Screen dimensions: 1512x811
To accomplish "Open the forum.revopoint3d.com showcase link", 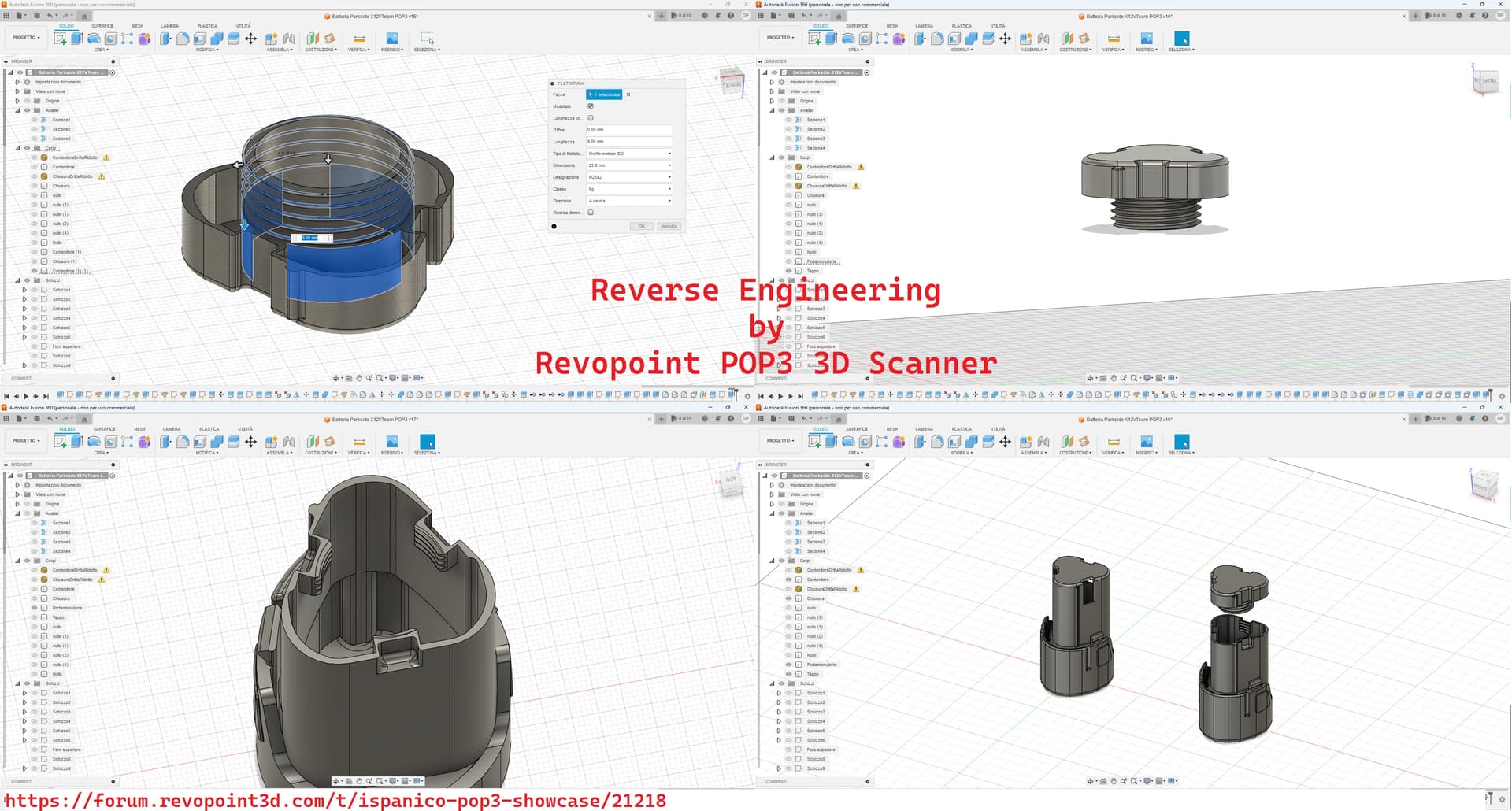I will 335,801.
